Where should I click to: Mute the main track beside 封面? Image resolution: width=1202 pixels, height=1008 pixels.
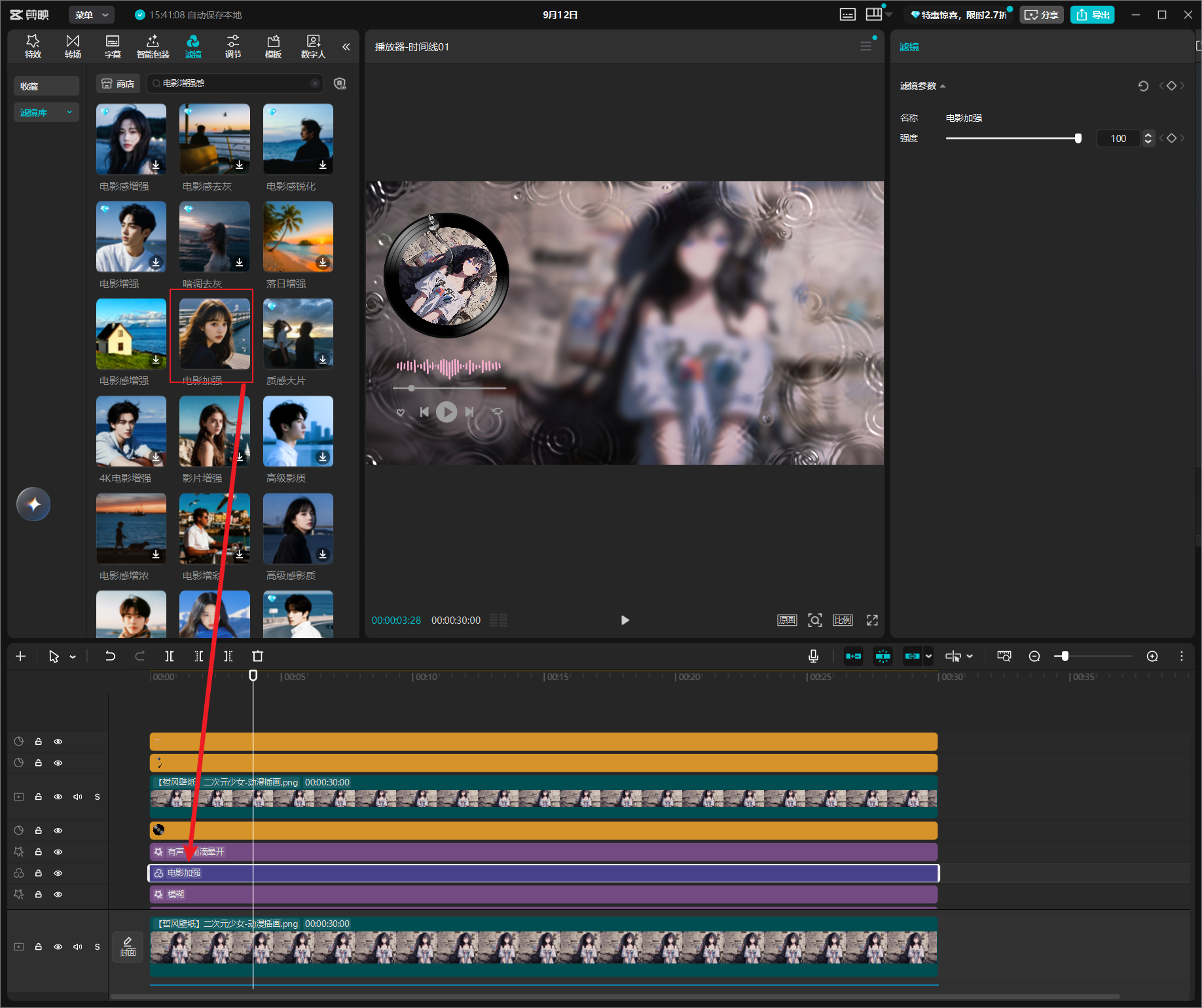(78, 946)
